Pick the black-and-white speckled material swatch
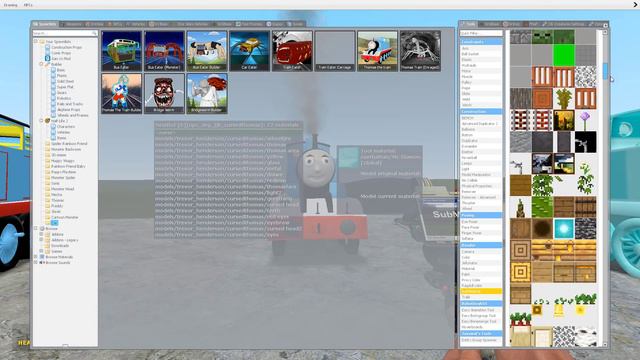The height and width of the screenshot is (360, 640). (586, 77)
